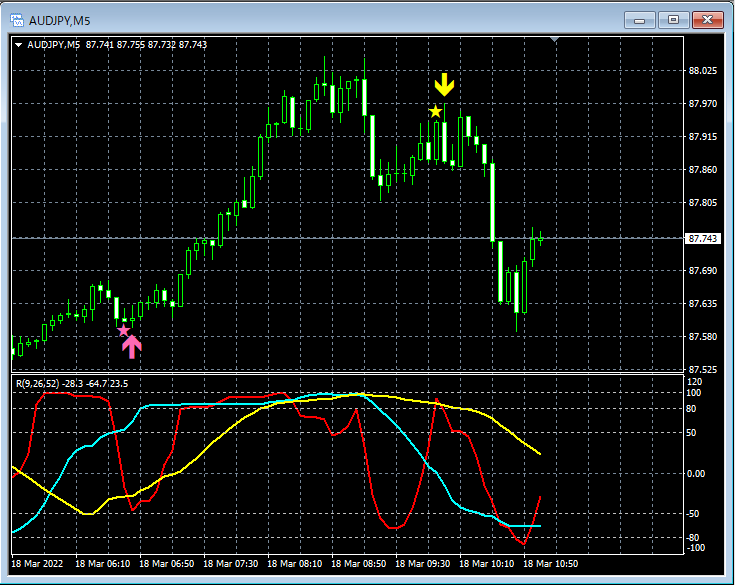Image resolution: width=736 pixels, height=585 pixels.
Task: Click the current price label 87.743
Action: [x=703, y=239]
